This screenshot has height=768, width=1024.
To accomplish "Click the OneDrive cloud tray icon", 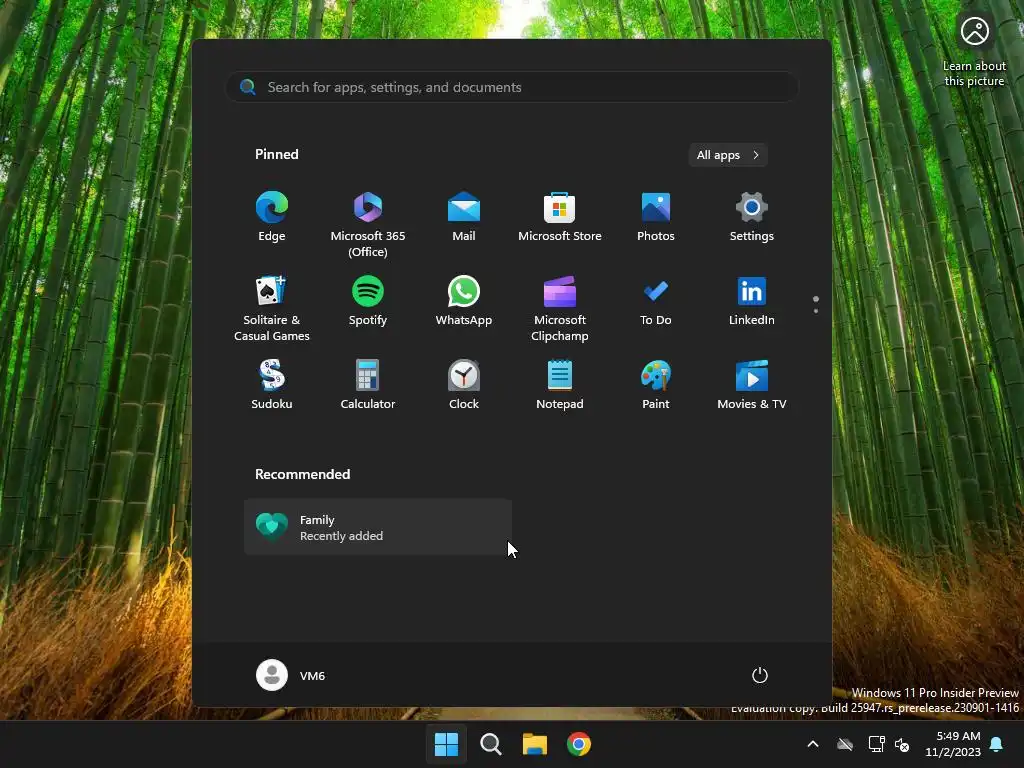I will click(x=845, y=744).
